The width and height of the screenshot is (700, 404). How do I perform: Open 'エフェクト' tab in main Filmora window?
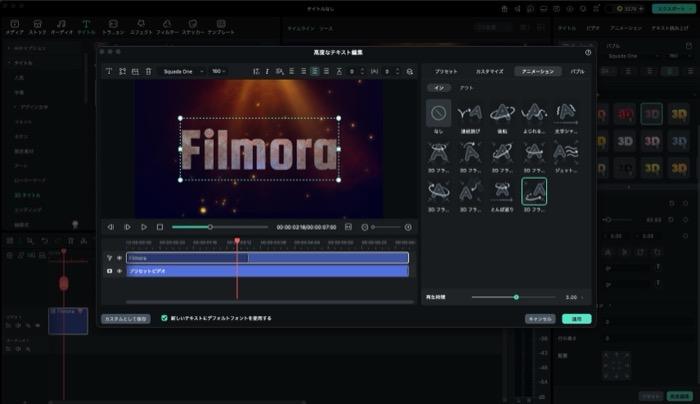click(141, 27)
